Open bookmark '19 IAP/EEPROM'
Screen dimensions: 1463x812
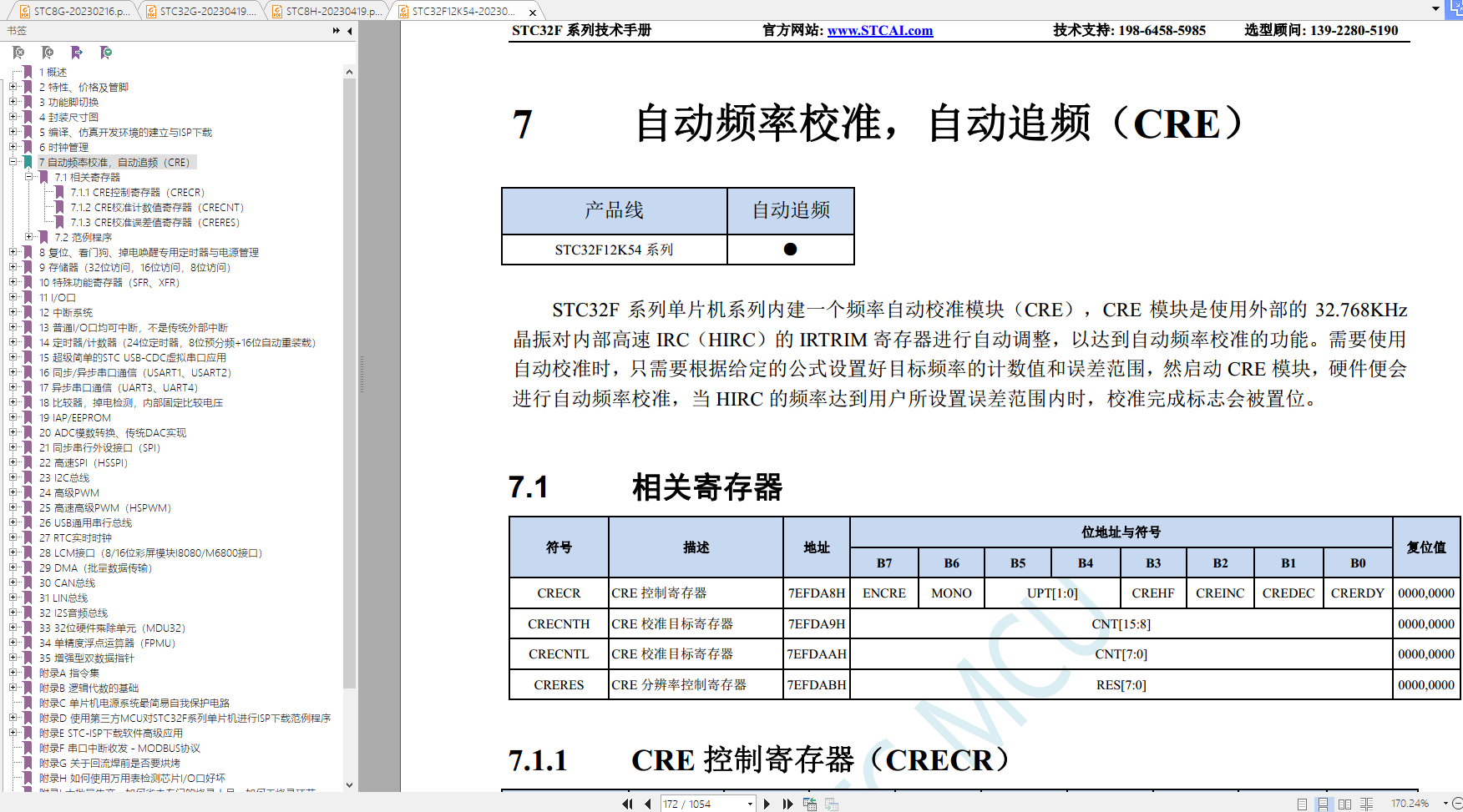(x=74, y=417)
